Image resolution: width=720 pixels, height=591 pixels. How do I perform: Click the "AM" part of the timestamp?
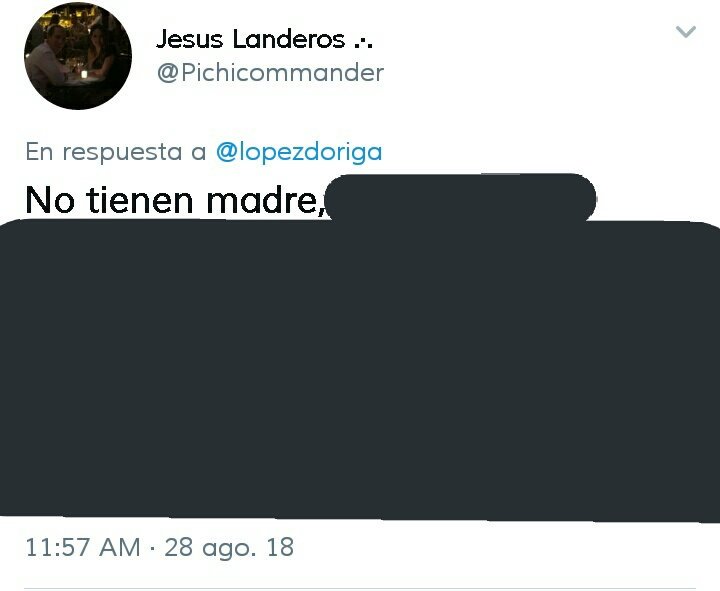point(119,547)
